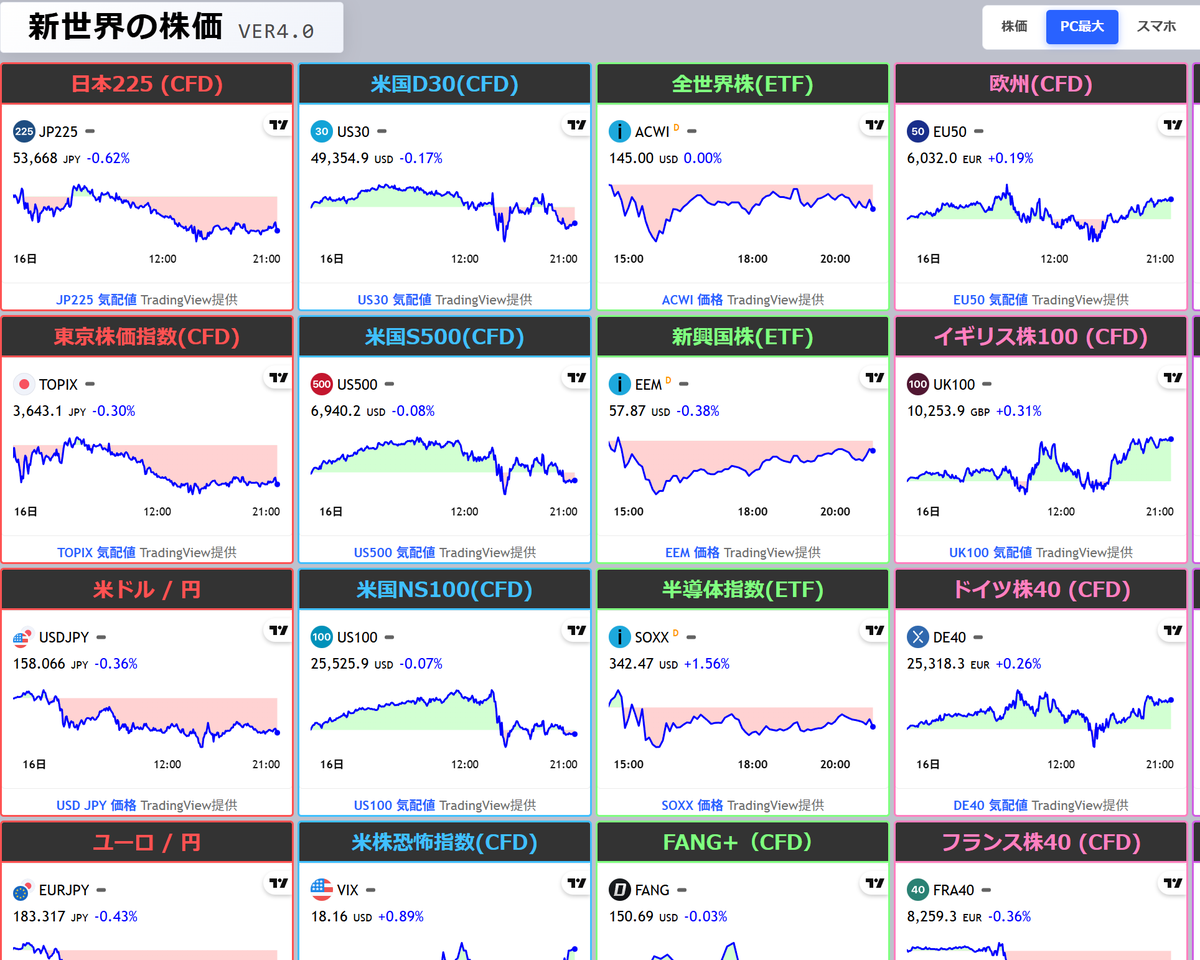Image resolution: width=1200 pixels, height=960 pixels.
Task: Click the TradingView logo in VIX widget
Action: coord(576,883)
